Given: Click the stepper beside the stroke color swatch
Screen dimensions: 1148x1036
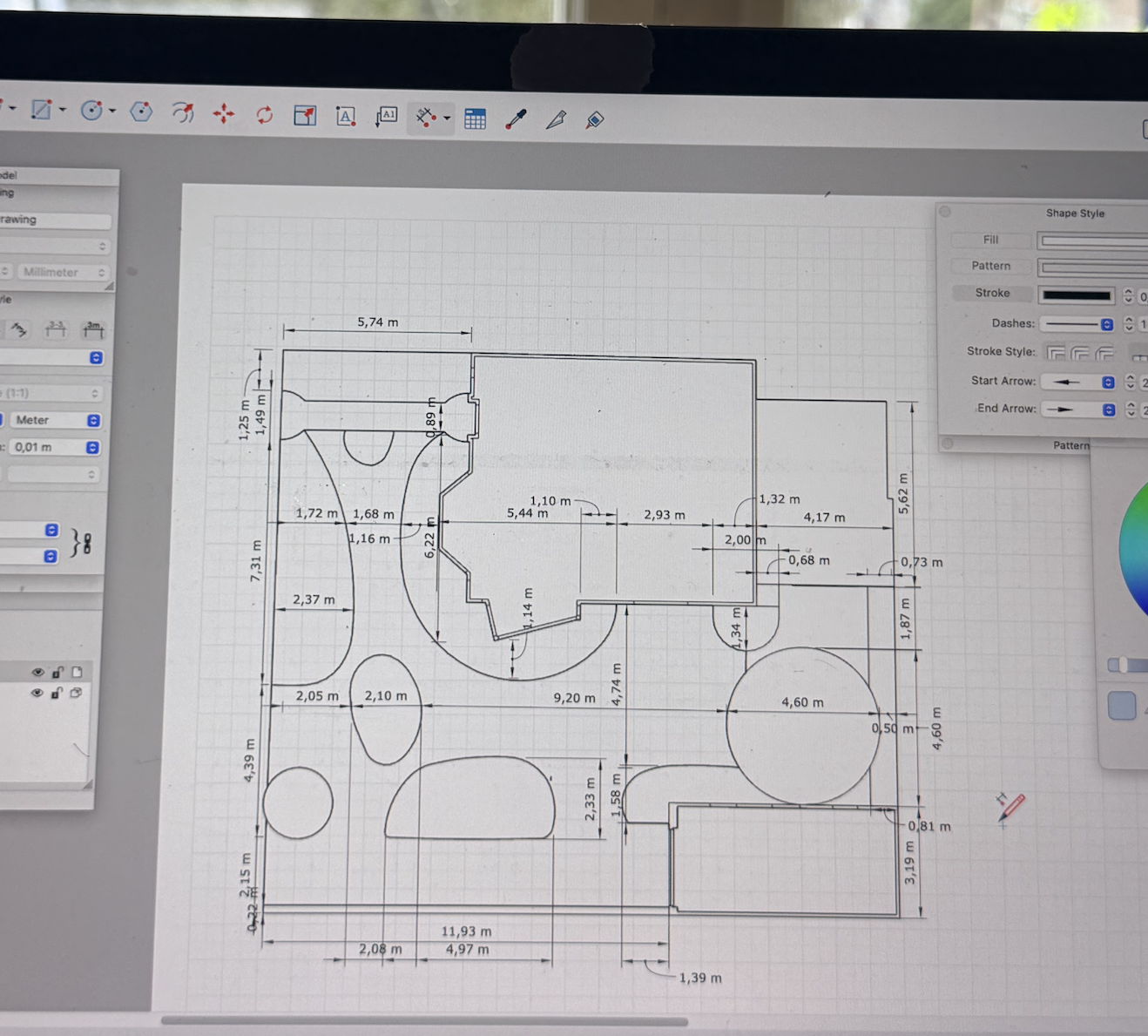Looking at the screenshot, I should coord(1128,295).
